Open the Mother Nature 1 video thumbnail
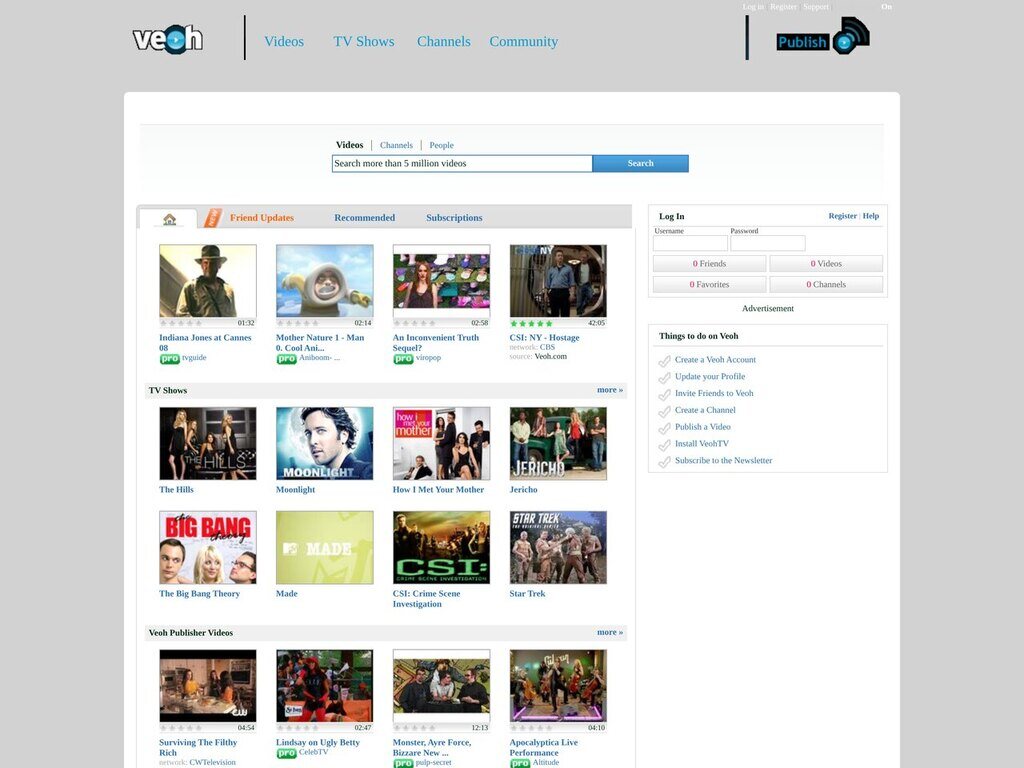This screenshot has width=1024, height=768. pos(325,281)
